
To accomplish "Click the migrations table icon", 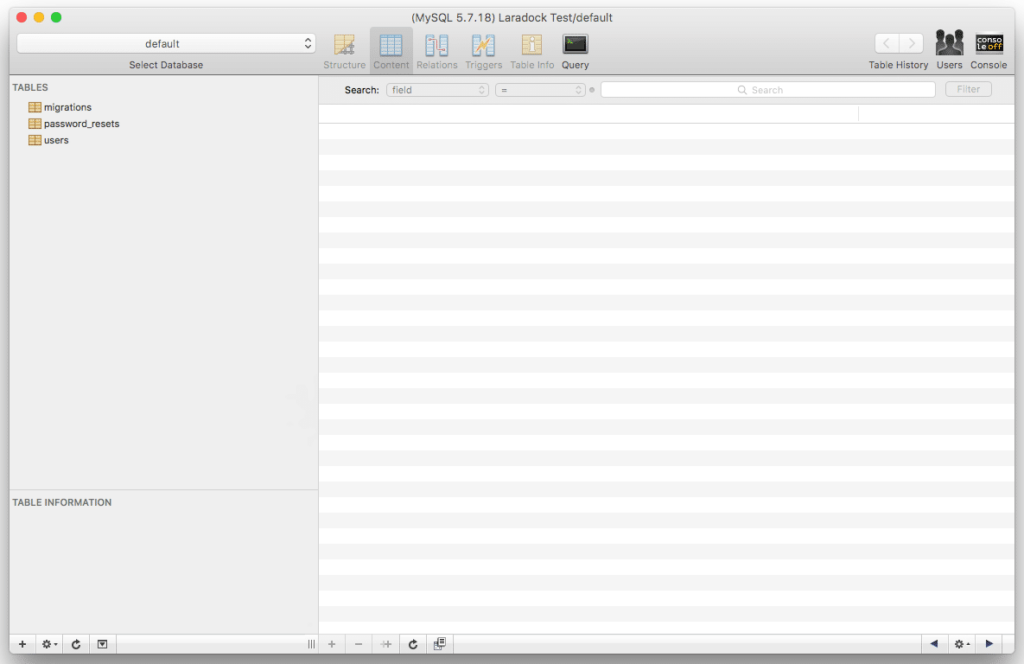I will coord(35,107).
